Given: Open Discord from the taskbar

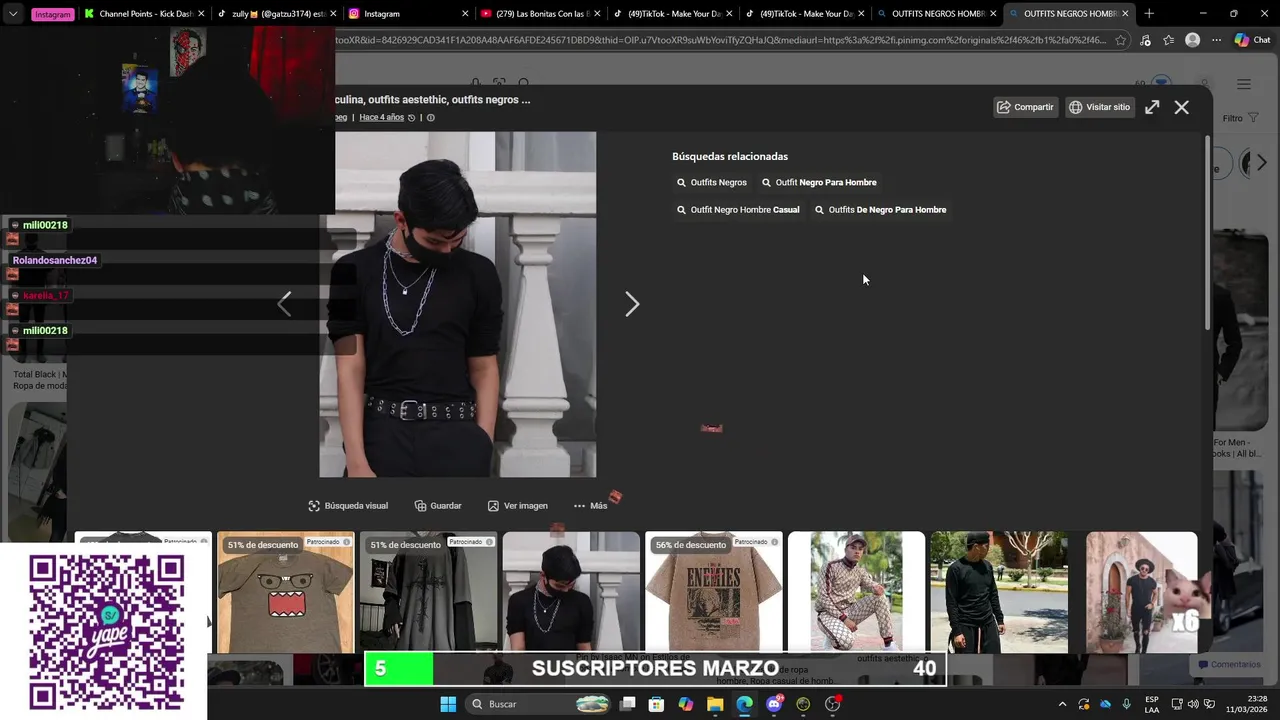Looking at the screenshot, I should 774,704.
